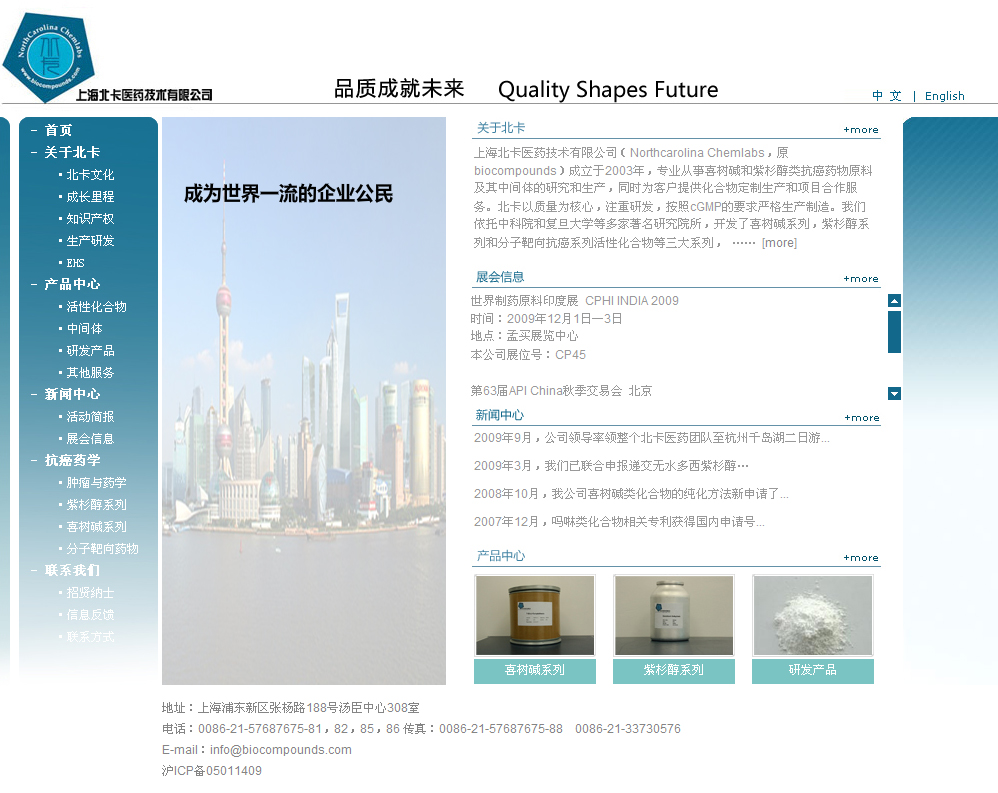Image resolution: width=998 pixels, height=793 pixels.
Task: Click the silver bottle product thumbnail
Action: point(673,615)
